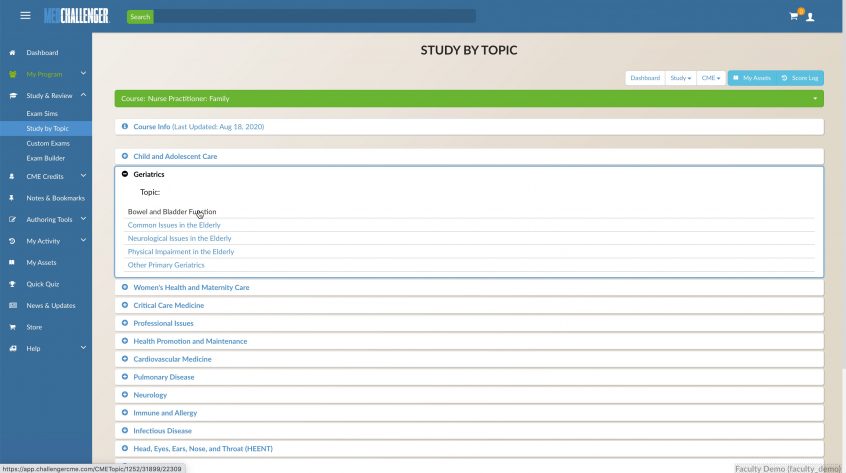Viewport: 846px width, 473px height.
Task: Open Common Issues in the Elderly topic
Action: pos(174,225)
